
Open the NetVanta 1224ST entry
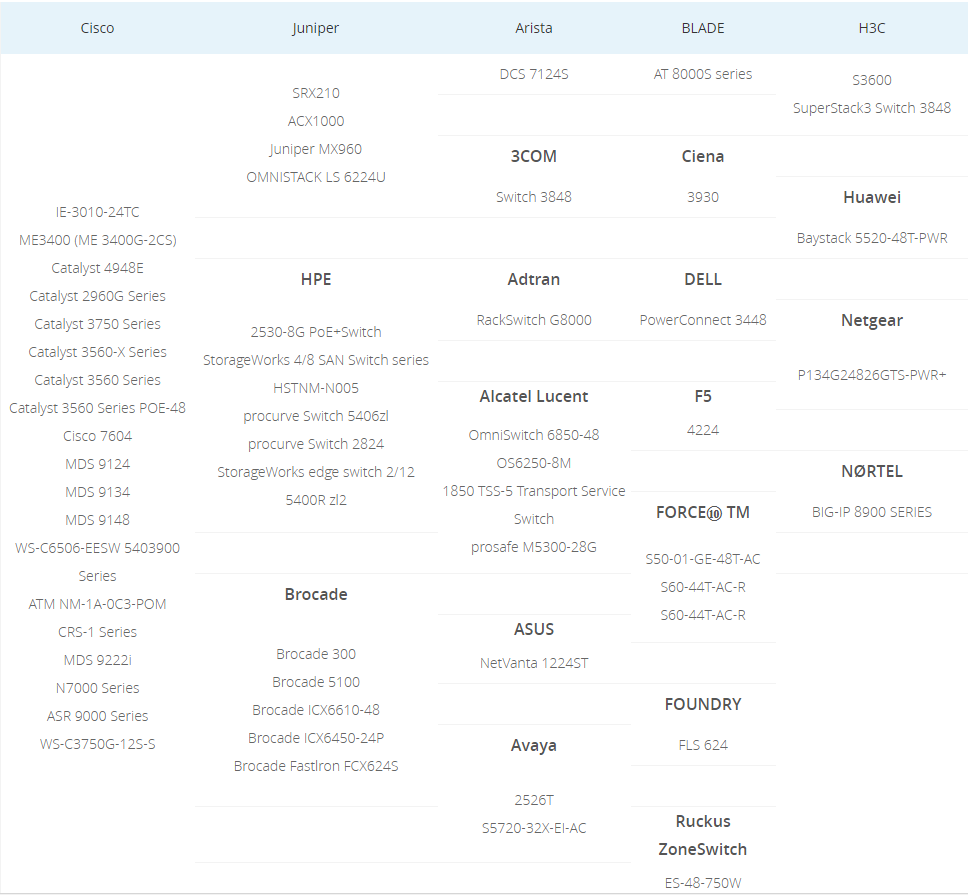tap(533, 663)
